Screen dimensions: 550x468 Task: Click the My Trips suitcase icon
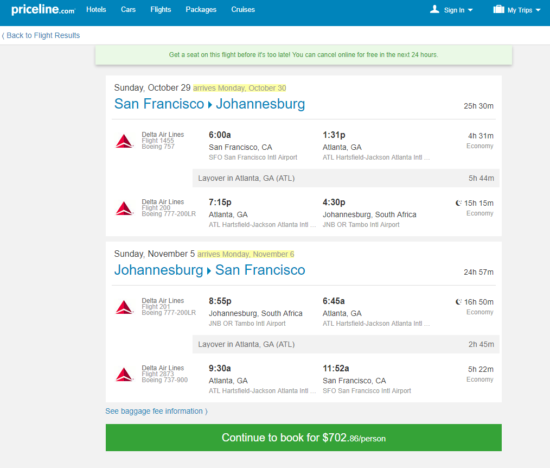(x=498, y=9)
